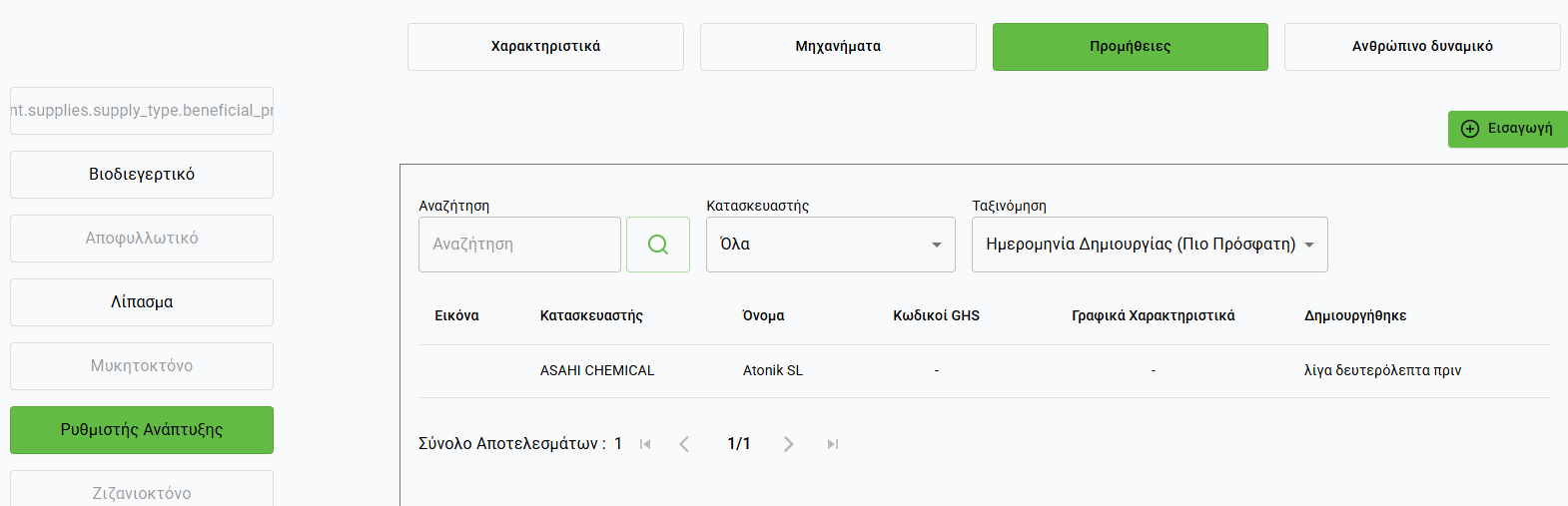1568x506 pixels.
Task: Click the Αποφυλλωτικό category button
Action: (142, 239)
